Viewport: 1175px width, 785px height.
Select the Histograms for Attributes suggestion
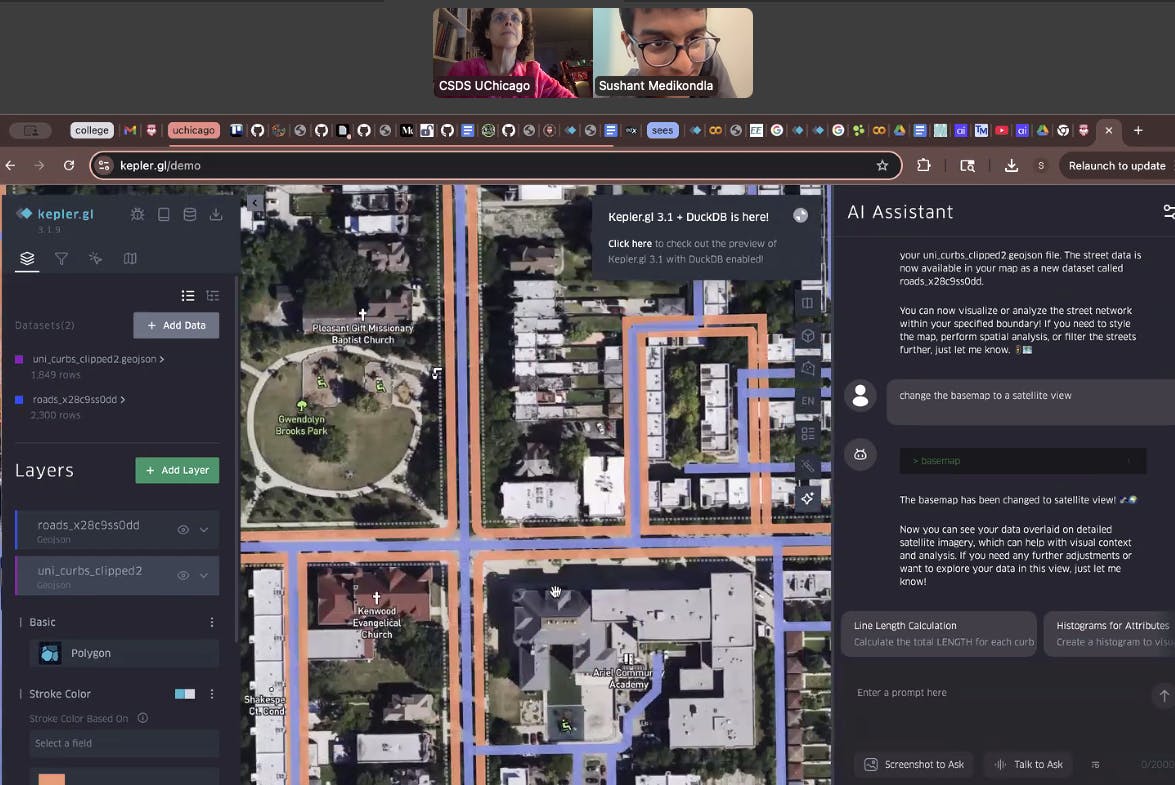pyautogui.click(x=1109, y=634)
